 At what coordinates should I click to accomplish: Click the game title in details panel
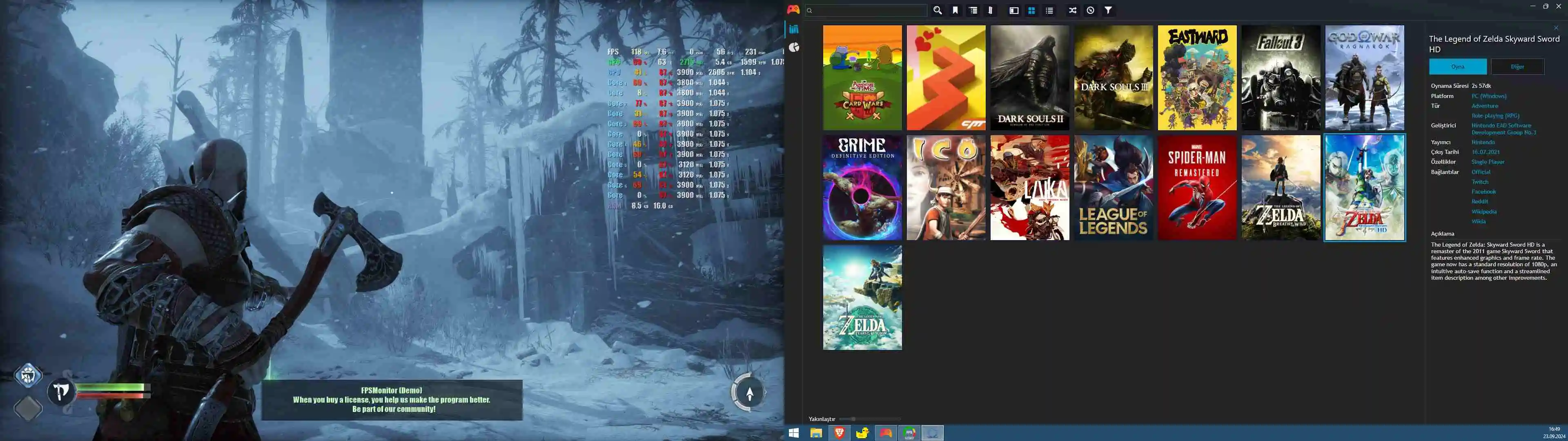point(1494,44)
